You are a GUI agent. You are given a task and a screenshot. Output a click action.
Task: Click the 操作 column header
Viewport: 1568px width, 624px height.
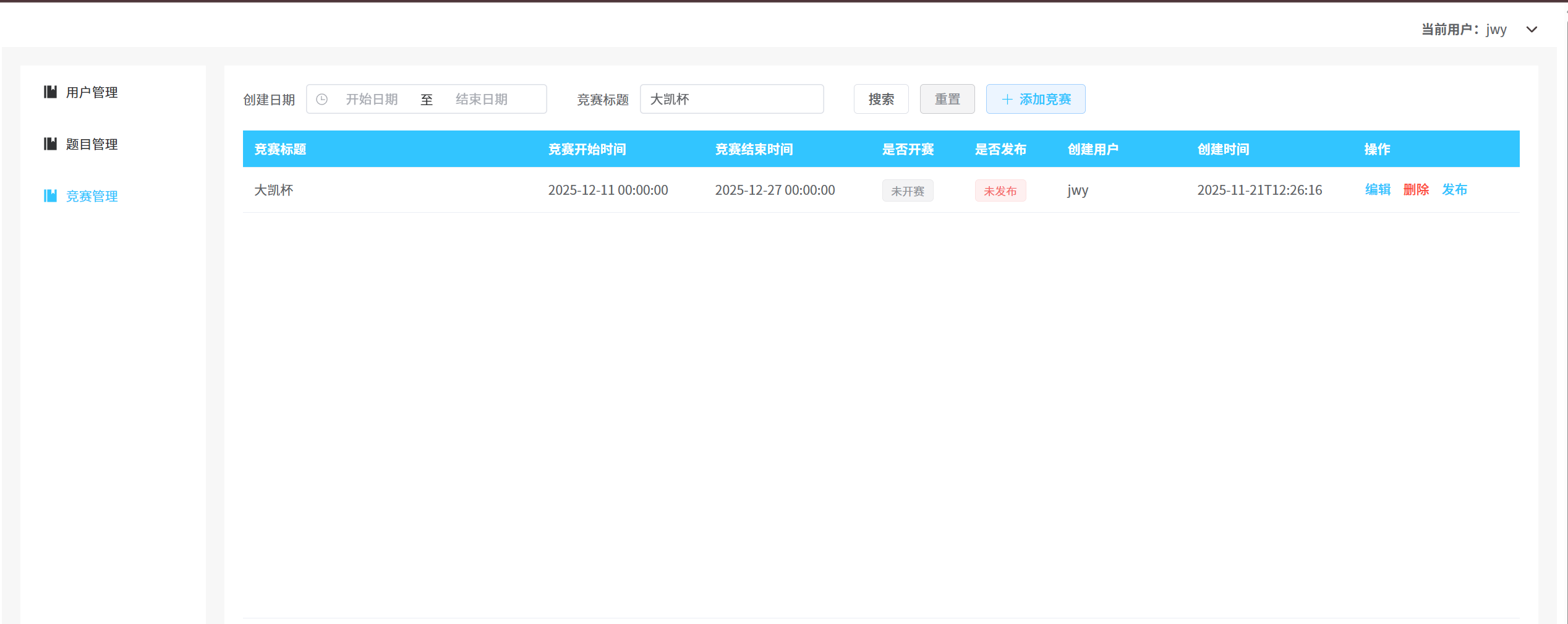[x=1377, y=149]
